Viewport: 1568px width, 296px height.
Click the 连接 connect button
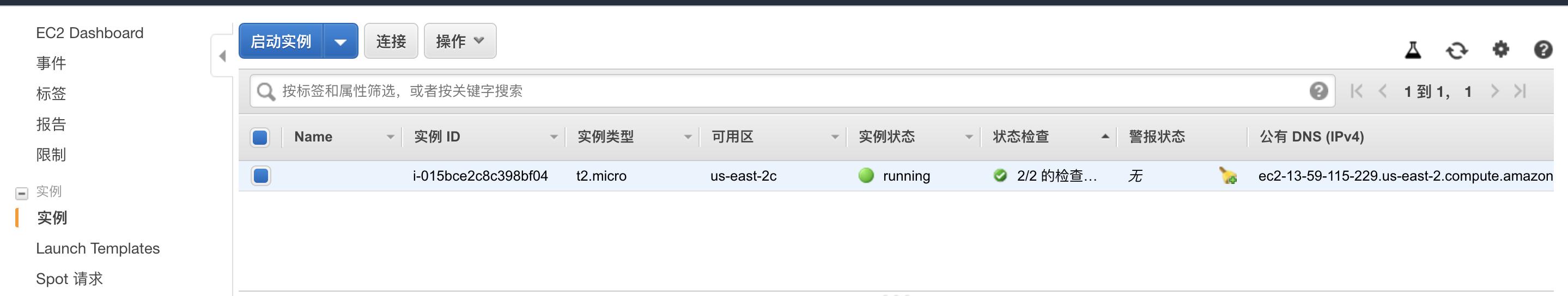click(x=391, y=41)
